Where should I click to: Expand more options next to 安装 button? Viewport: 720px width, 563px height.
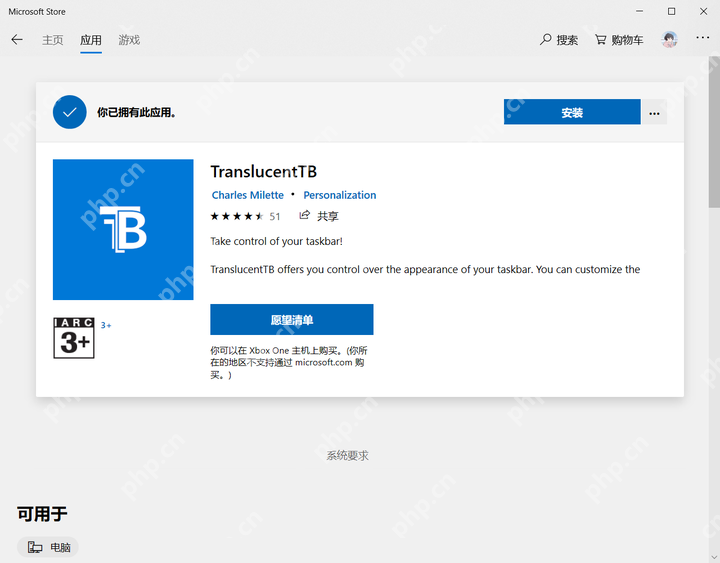(654, 112)
